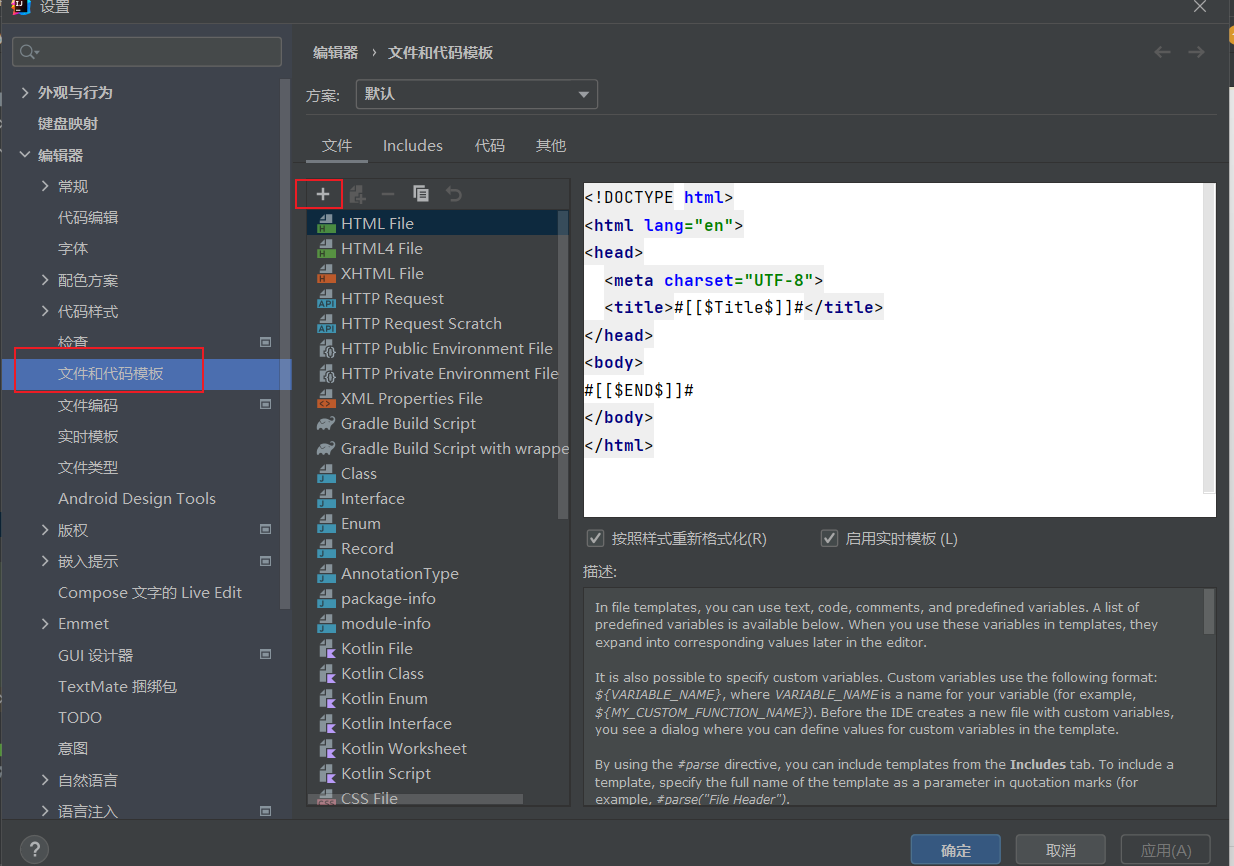Expand the 版权 tree node

tap(45, 530)
